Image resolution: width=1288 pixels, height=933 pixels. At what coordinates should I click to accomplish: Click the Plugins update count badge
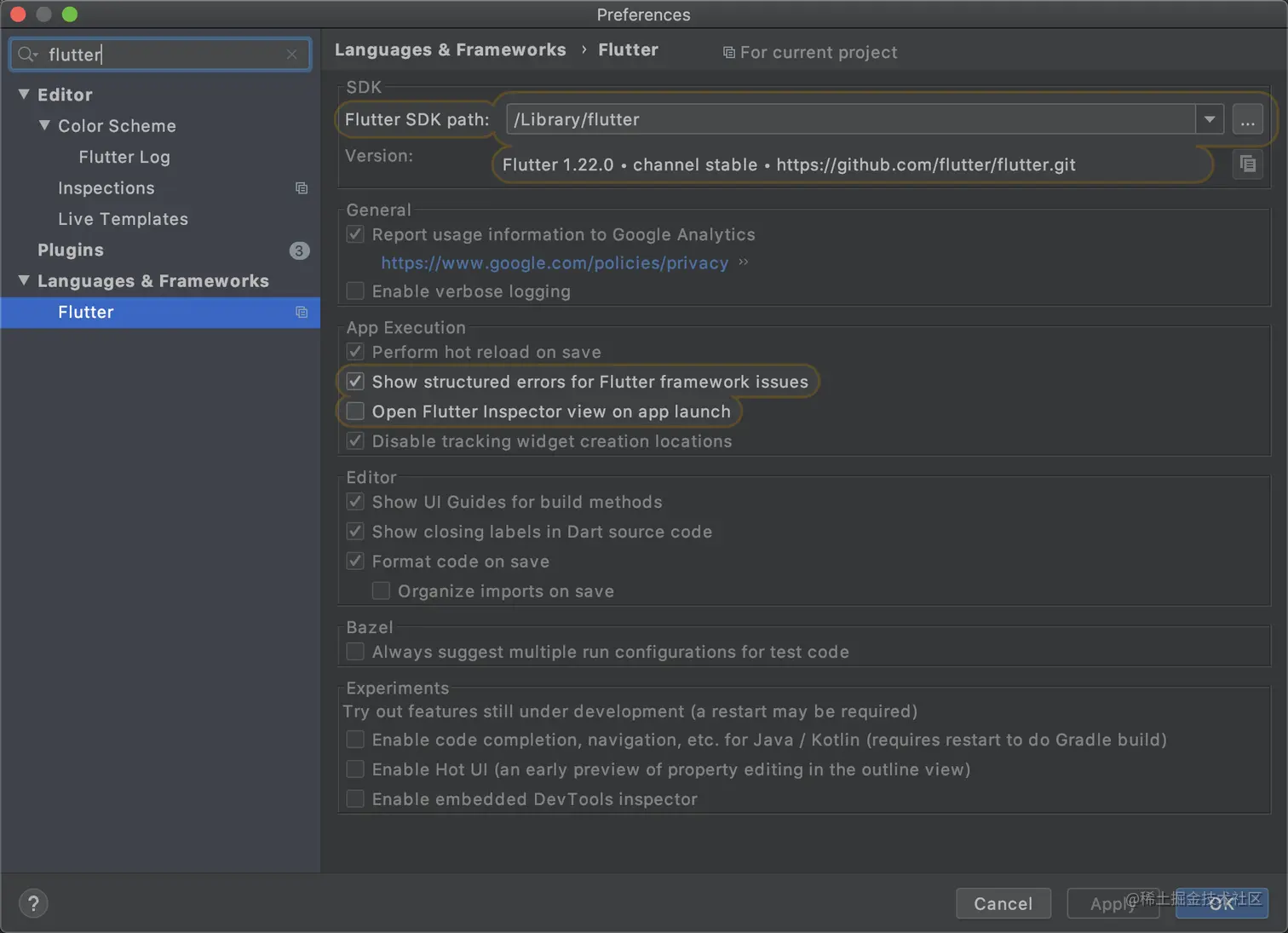299,251
